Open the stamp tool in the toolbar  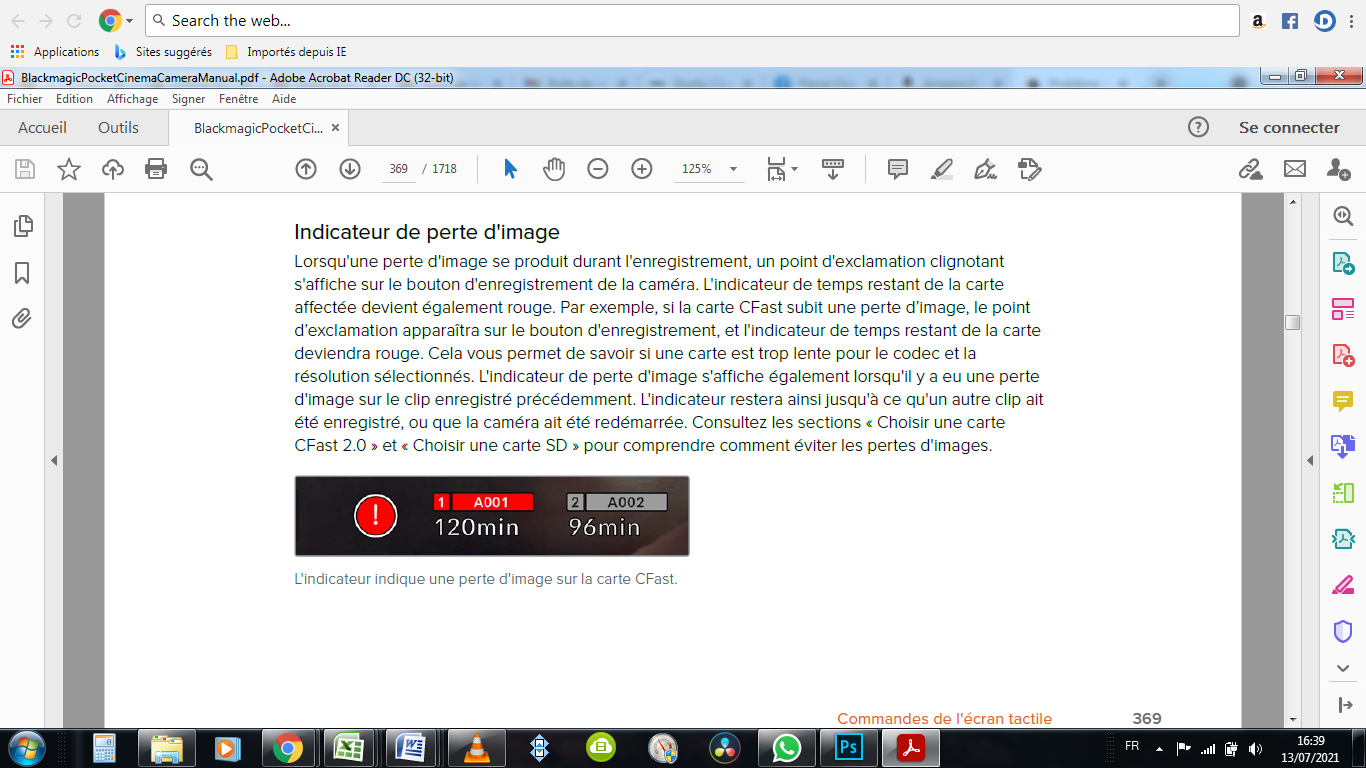click(1030, 169)
